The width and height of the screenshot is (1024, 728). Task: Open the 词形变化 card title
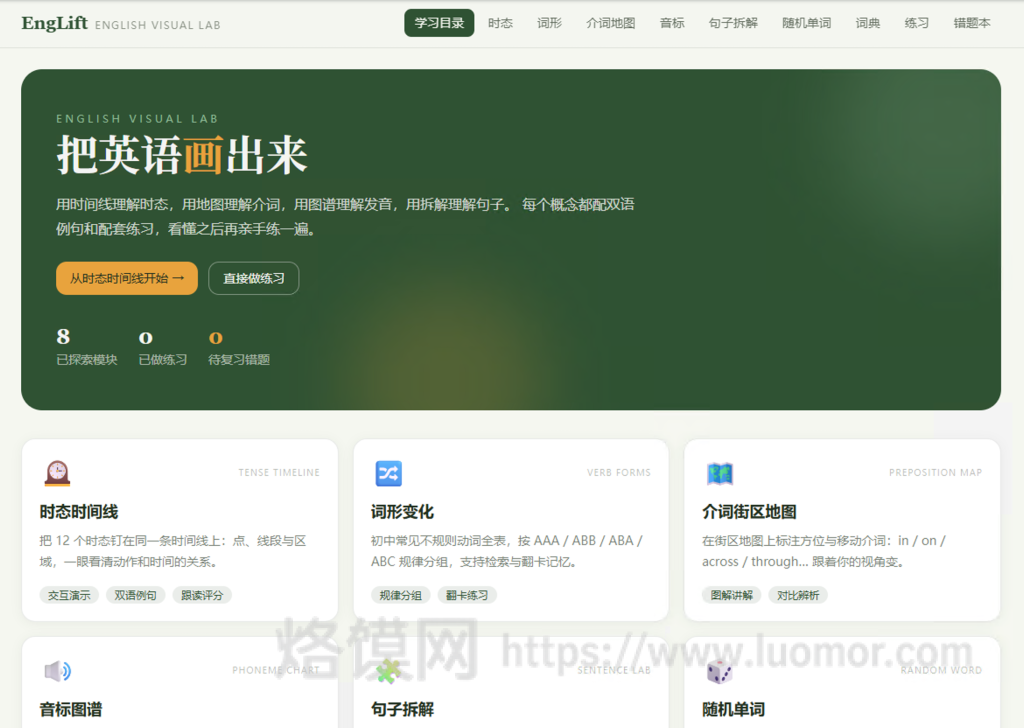click(402, 512)
